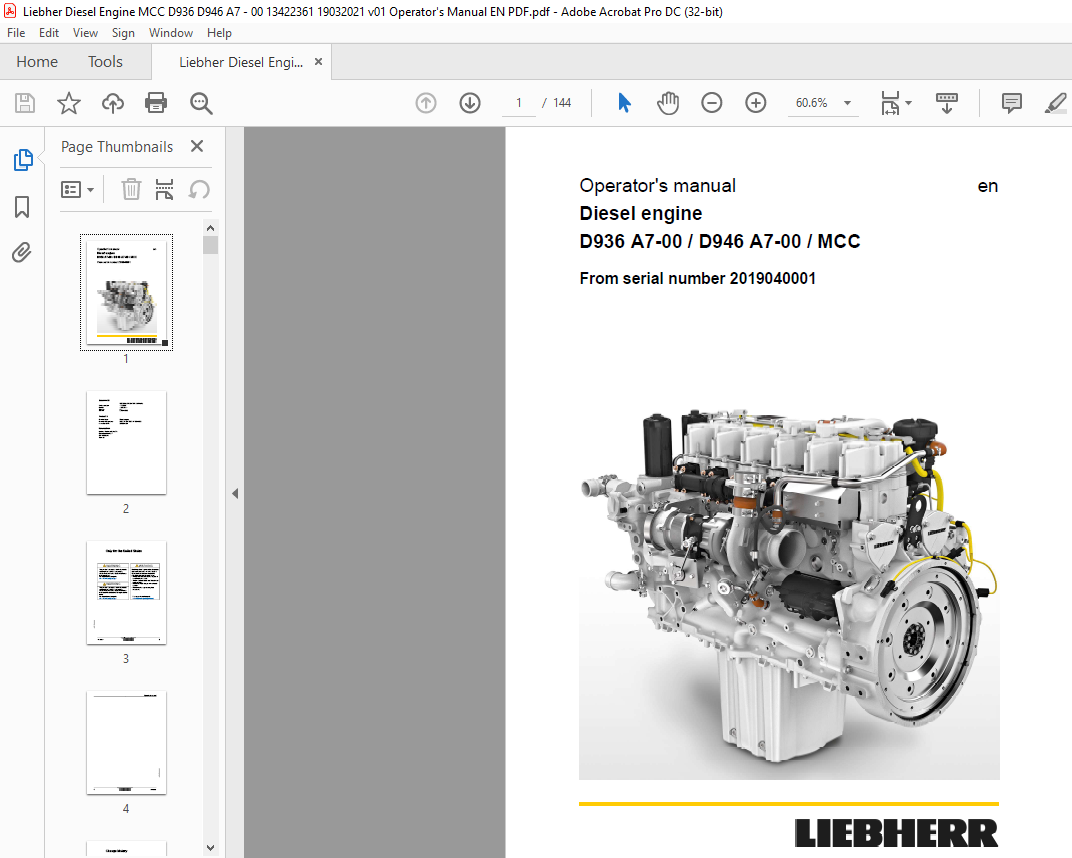Select the highlight pen tool
Screen dimensions: 1072x858
1056,103
